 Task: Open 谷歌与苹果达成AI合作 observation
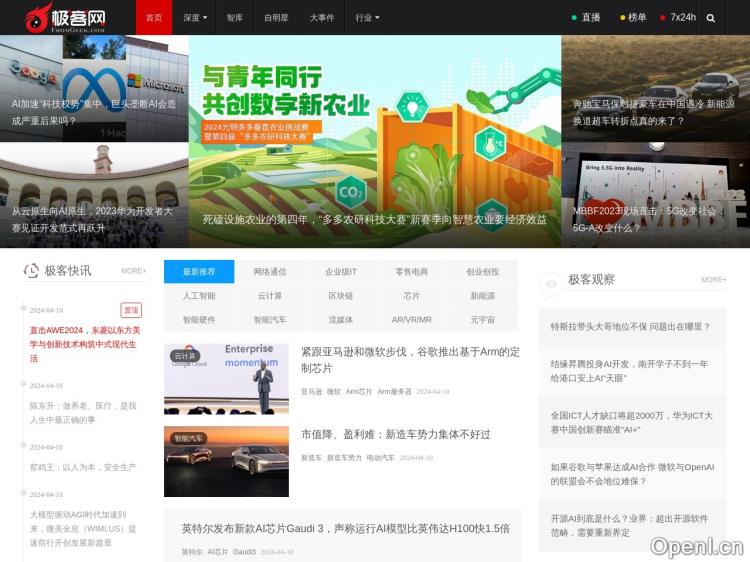coord(633,474)
